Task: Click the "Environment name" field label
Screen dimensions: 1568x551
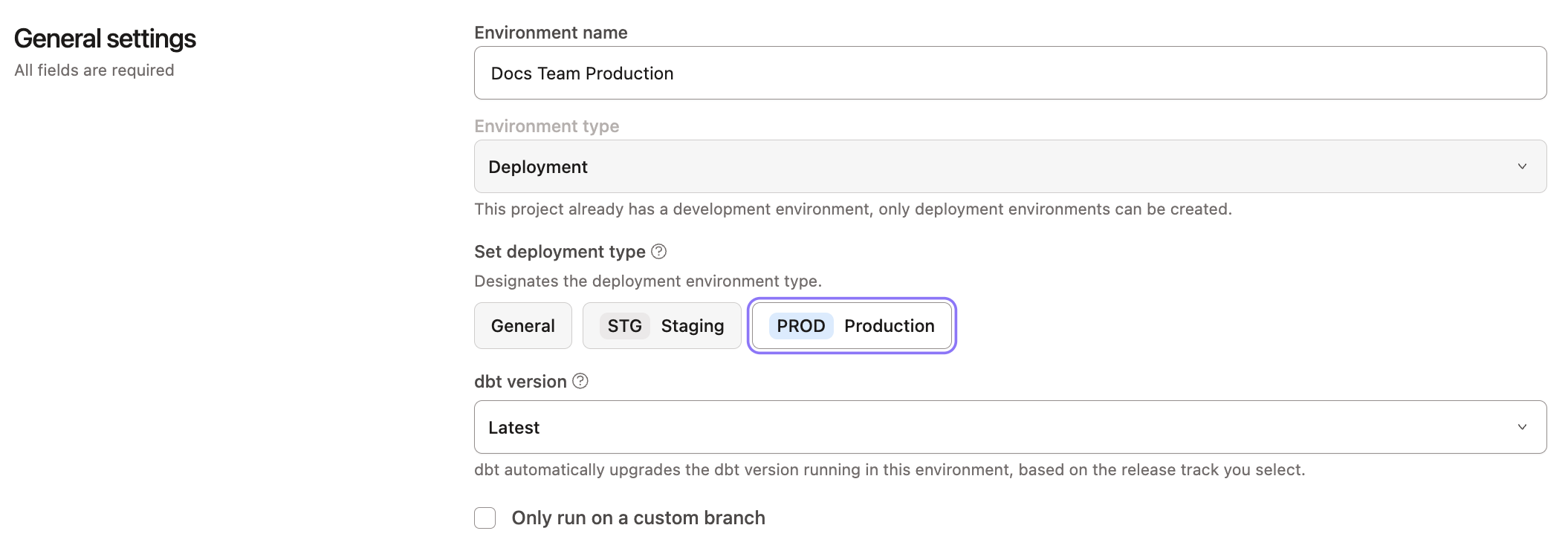Action: coord(551,33)
